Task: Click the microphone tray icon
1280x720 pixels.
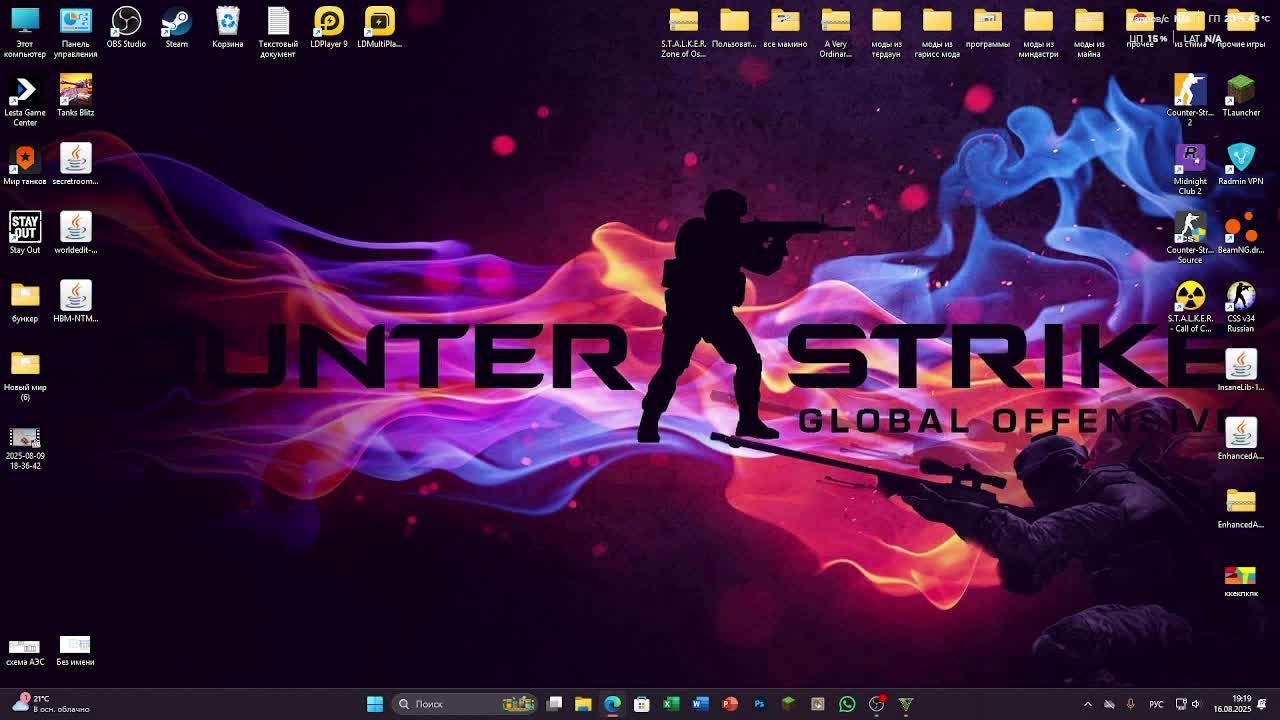Action: click(1131, 704)
